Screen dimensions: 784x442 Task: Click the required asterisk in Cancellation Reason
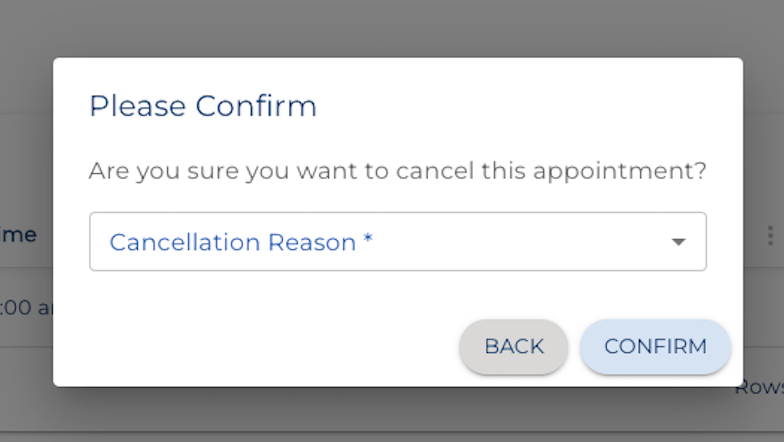(x=368, y=241)
